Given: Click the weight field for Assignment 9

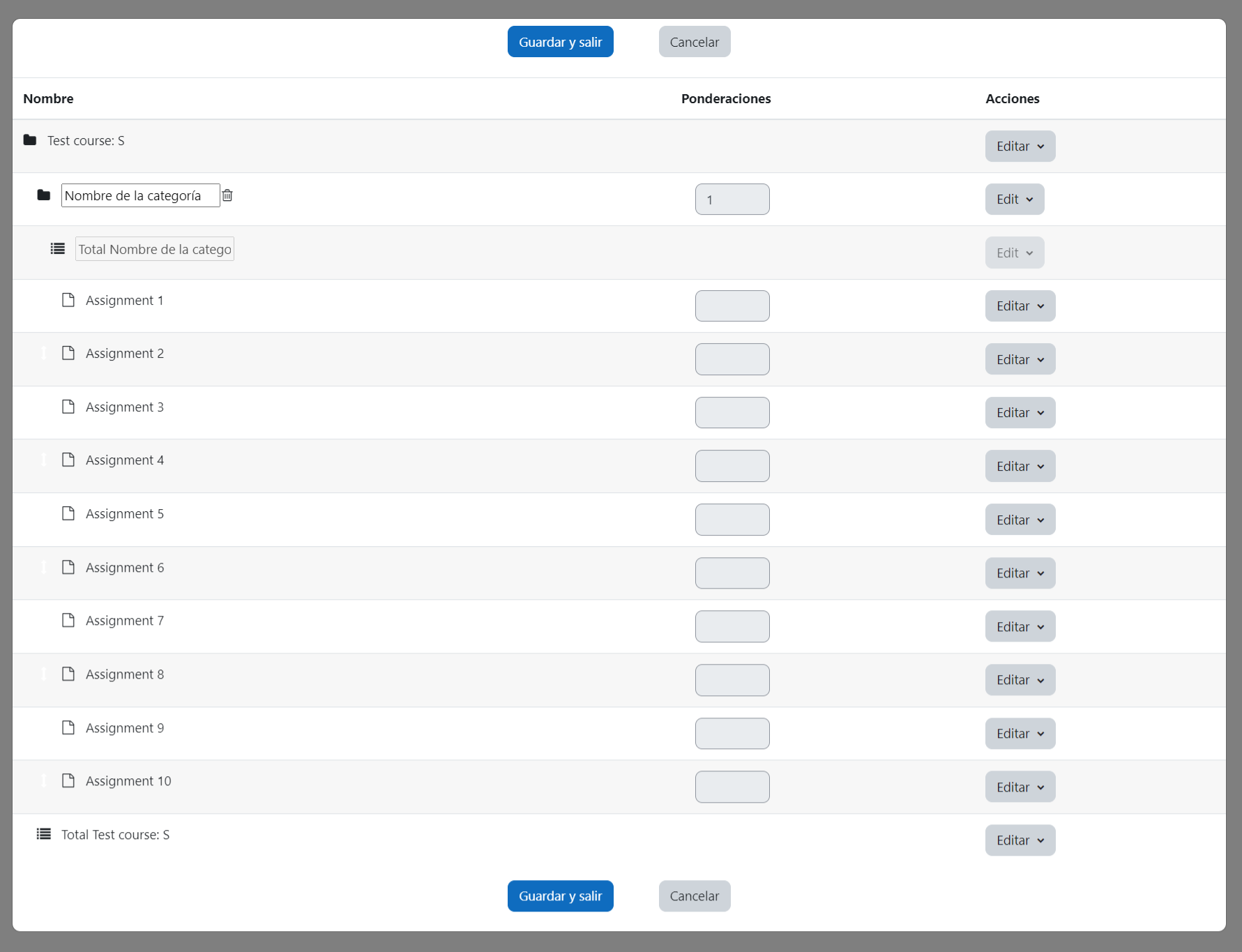Looking at the screenshot, I should (732, 734).
